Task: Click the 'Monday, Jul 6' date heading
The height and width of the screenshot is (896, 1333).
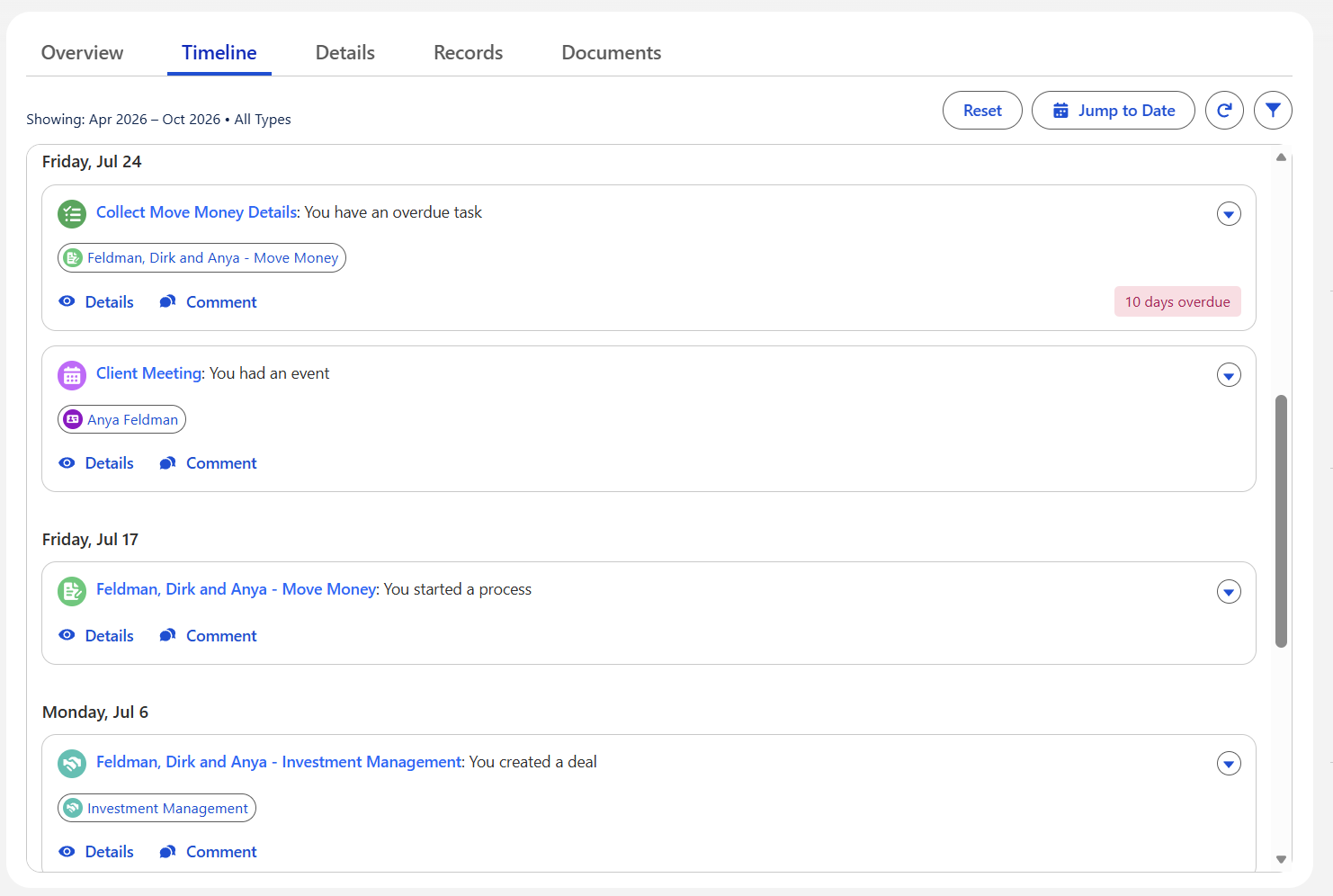Action: [95, 712]
